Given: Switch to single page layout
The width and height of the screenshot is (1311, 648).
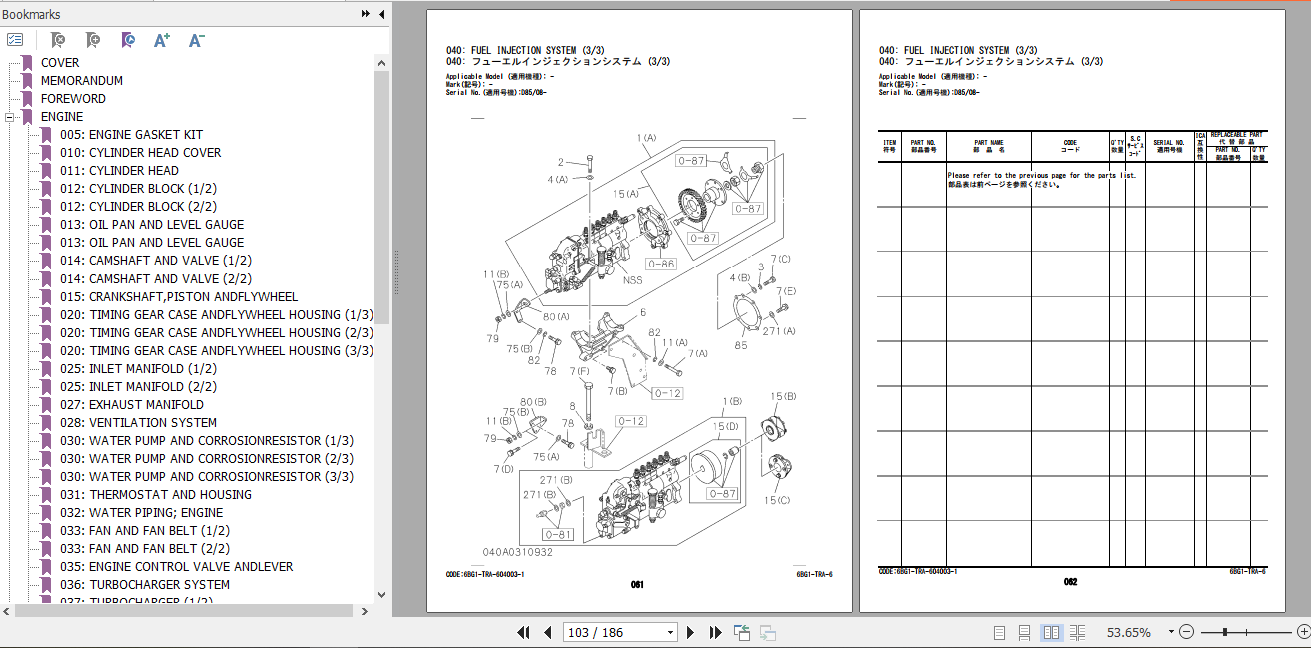Looking at the screenshot, I should point(999,632).
